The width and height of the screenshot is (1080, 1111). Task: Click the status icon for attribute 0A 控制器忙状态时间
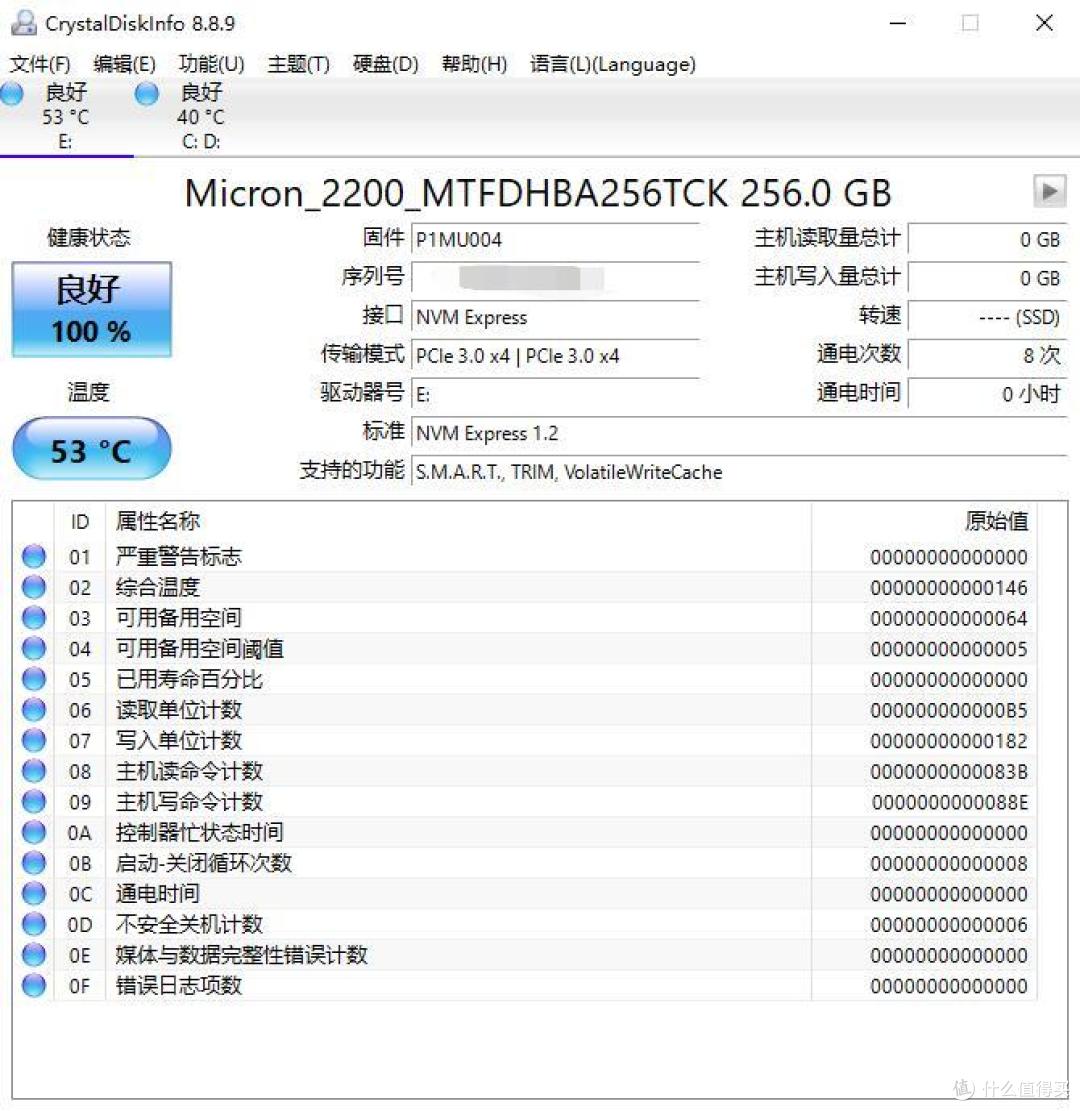tap(34, 832)
